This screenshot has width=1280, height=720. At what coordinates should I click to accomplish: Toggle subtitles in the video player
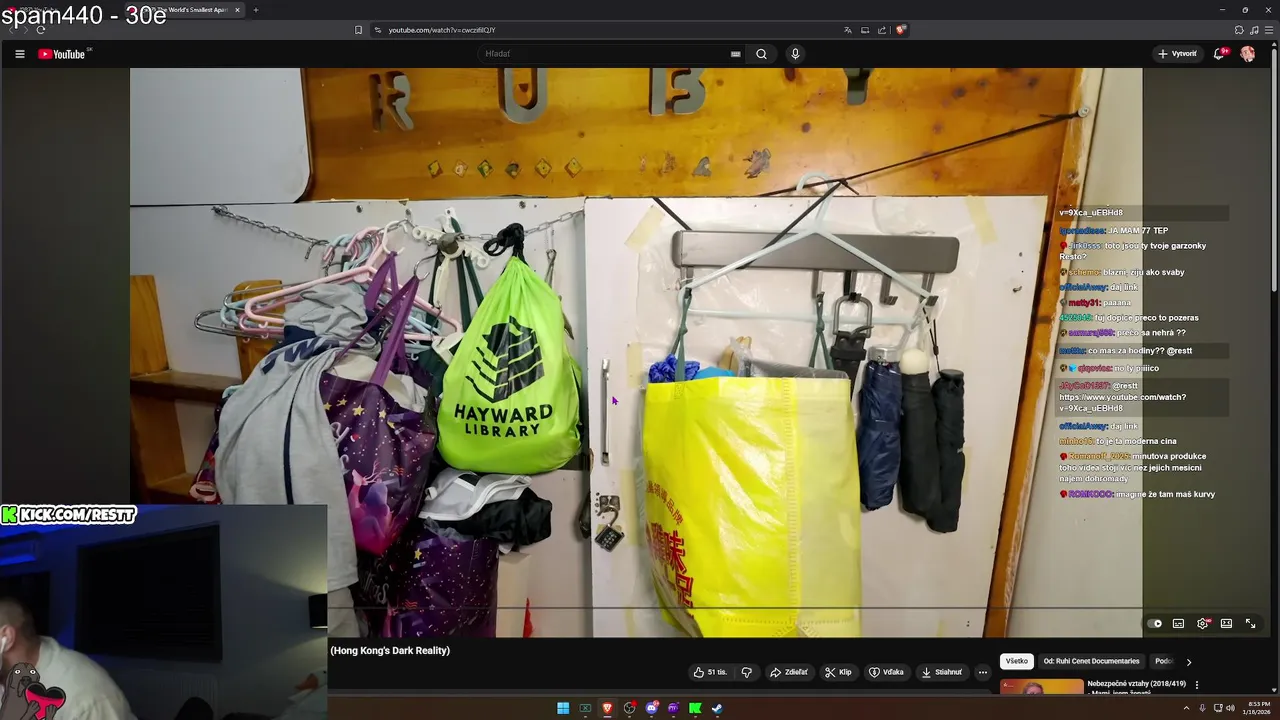pos(1179,624)
